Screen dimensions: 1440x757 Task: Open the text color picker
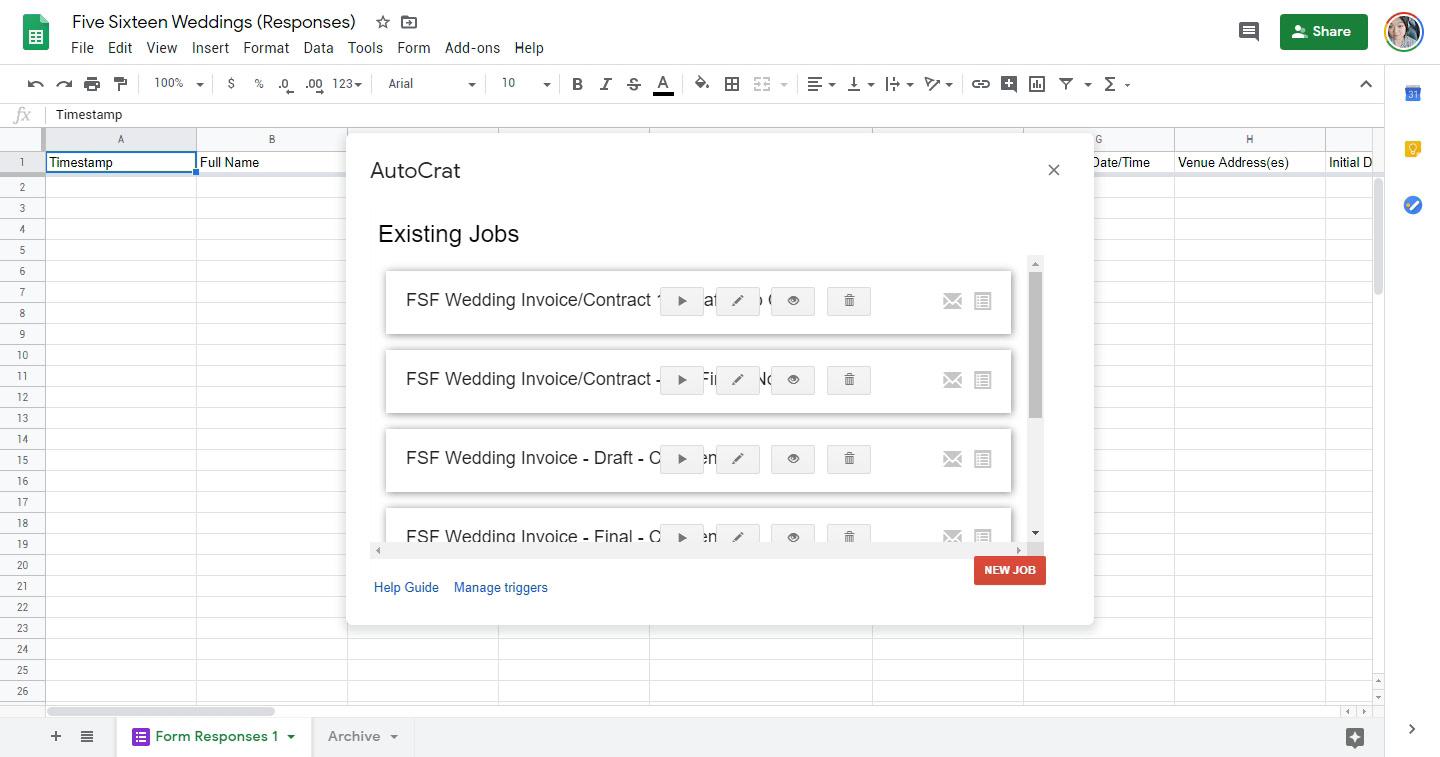[662, 84]
